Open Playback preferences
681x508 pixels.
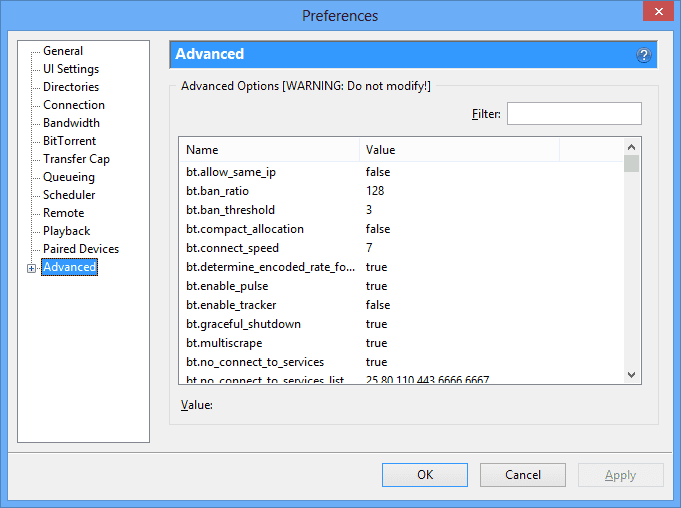click(x=66, y=231)
